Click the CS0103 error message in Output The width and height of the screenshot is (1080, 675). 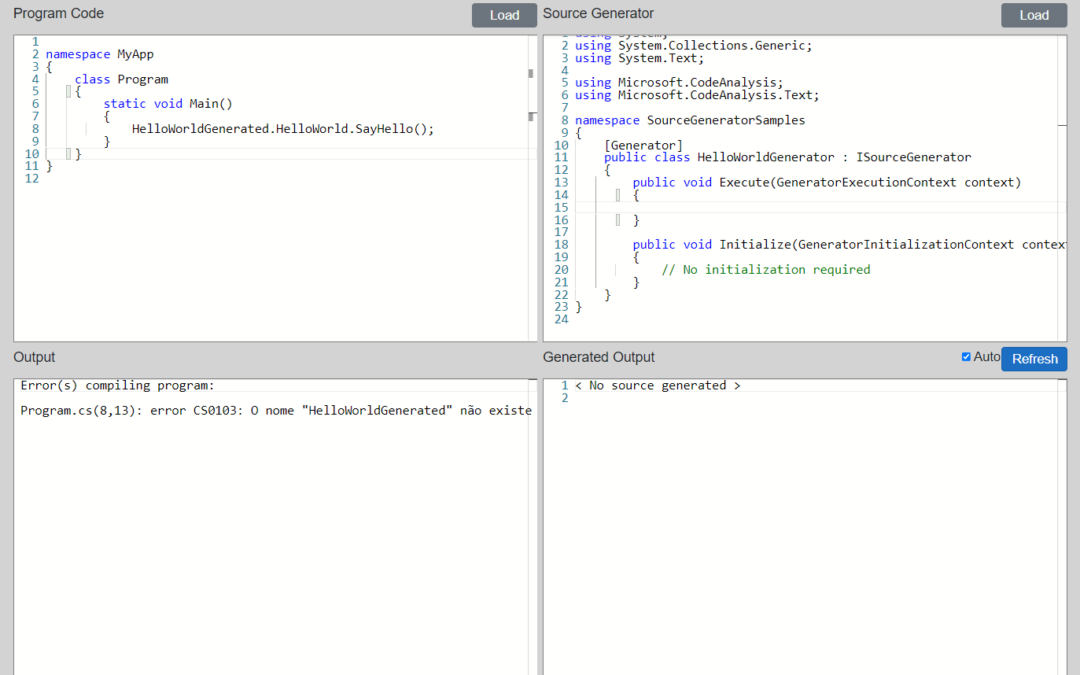[x=275, y=411]
